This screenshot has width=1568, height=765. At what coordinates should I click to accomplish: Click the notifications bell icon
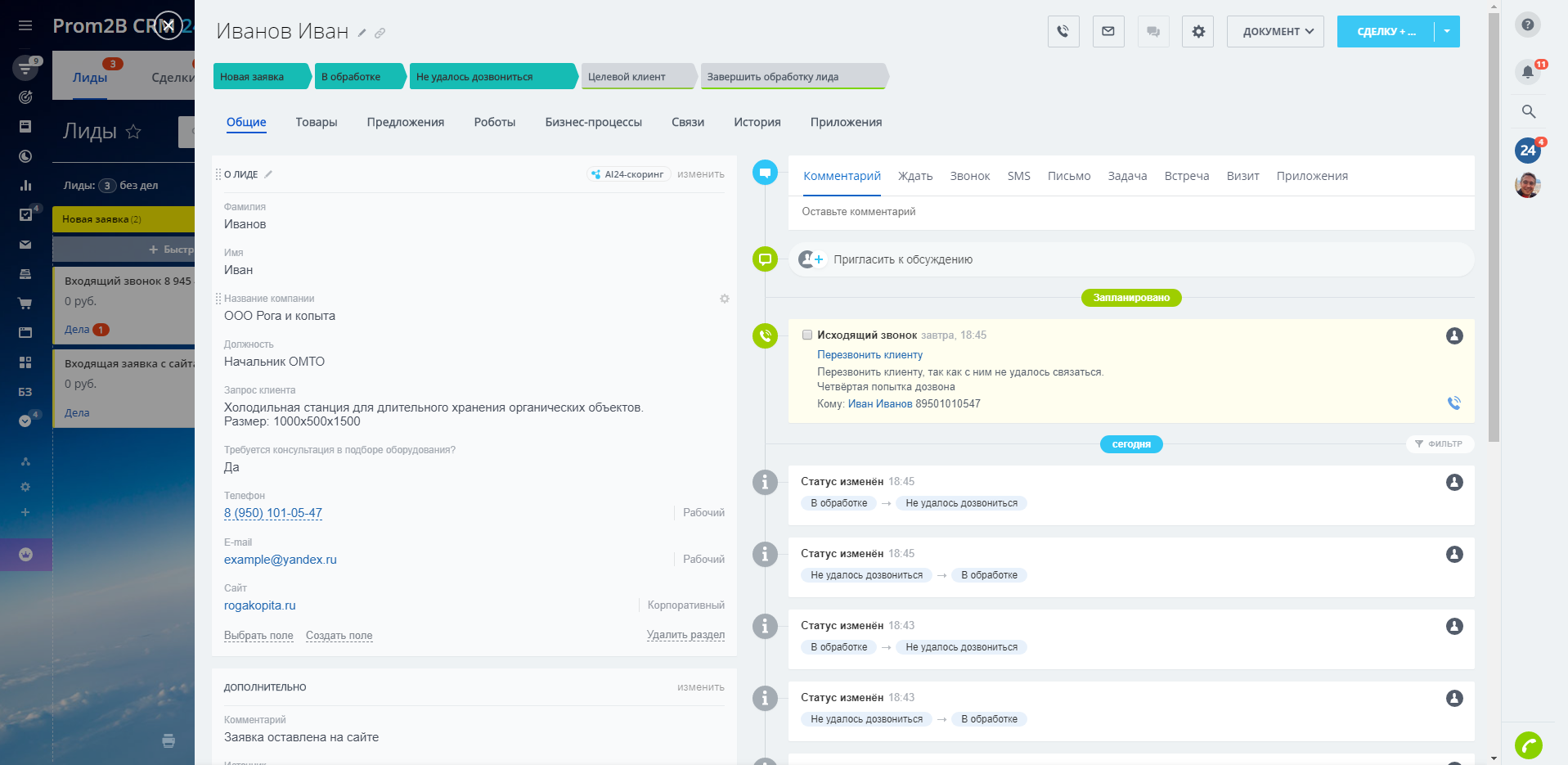1527,72
